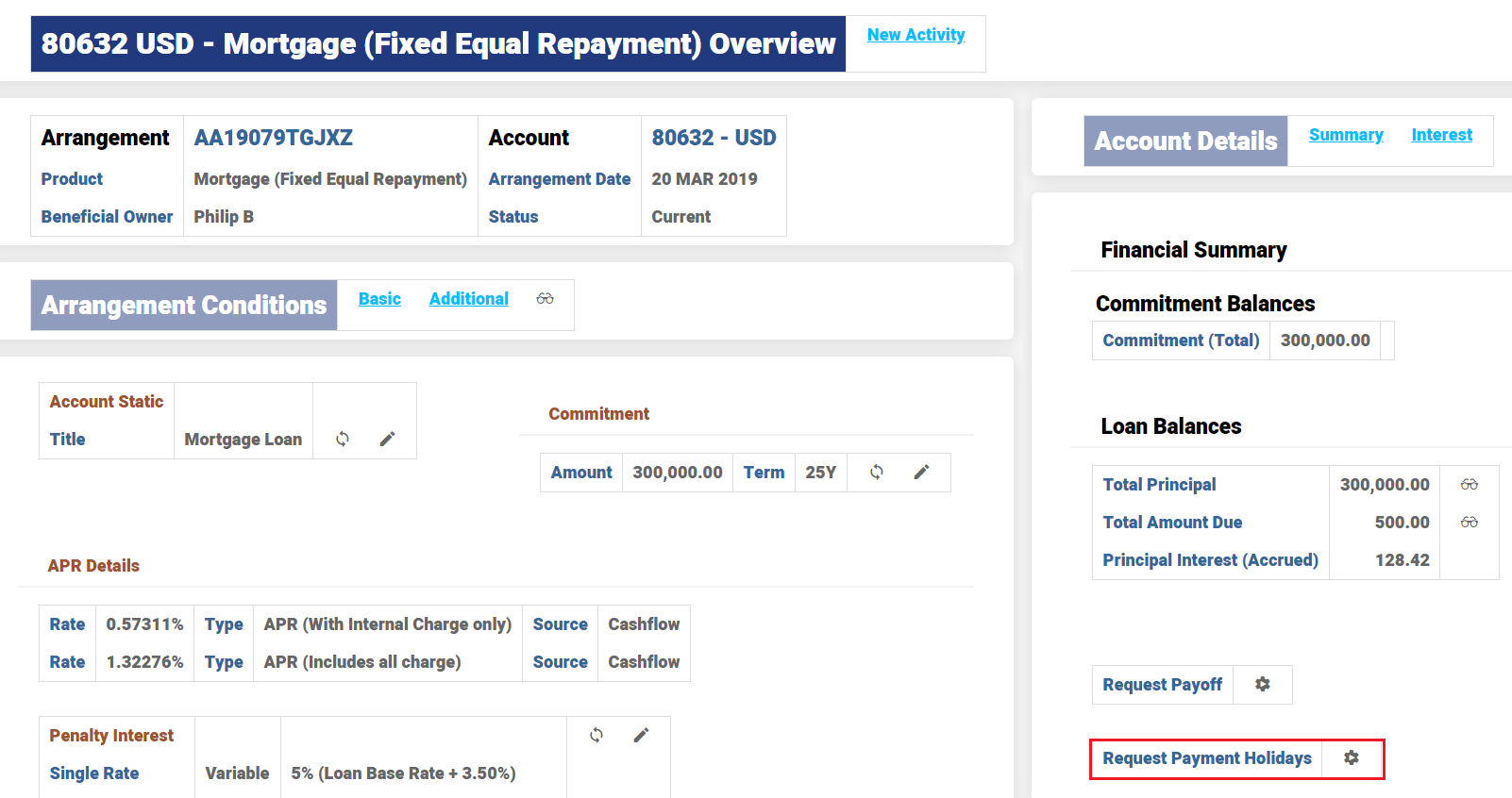
Task: Edit the Commitment amount with pencil icon
Action: [921, 472]
